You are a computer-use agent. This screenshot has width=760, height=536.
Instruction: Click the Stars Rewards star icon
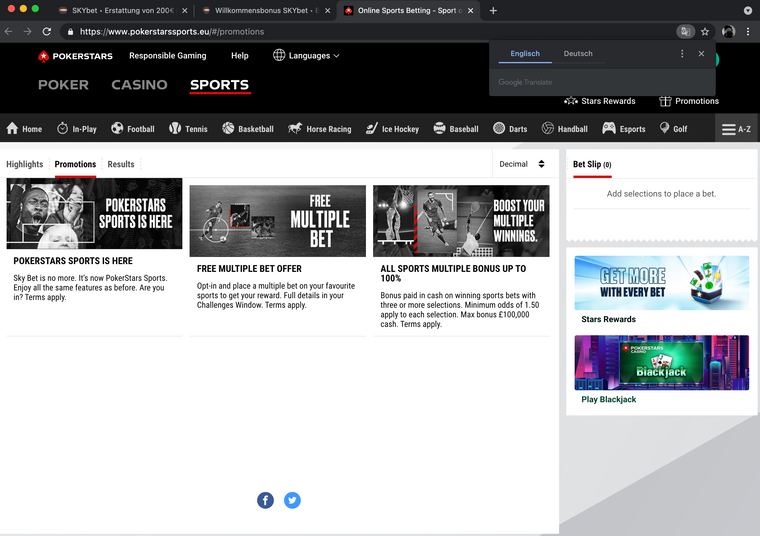click(571, 101)
